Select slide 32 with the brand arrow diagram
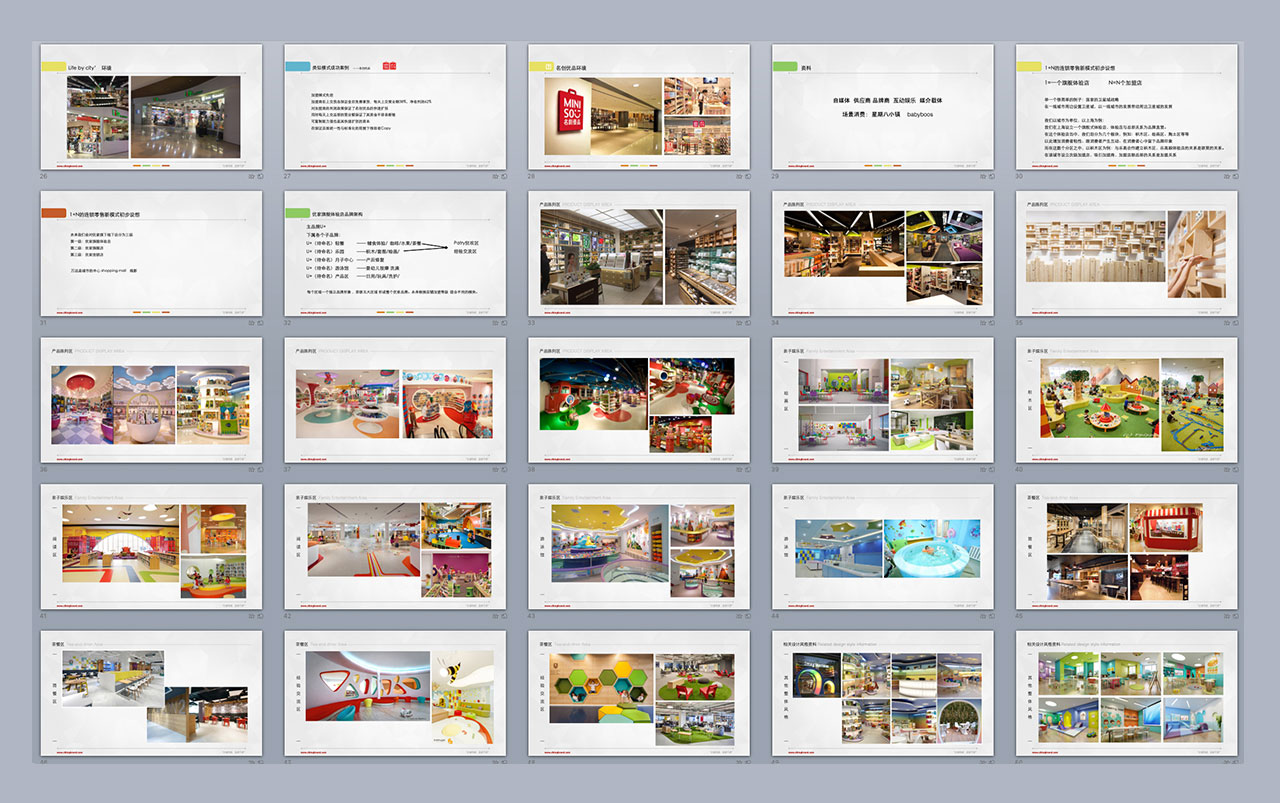Viewport: 1280px width, 803px height. (395, 254)
